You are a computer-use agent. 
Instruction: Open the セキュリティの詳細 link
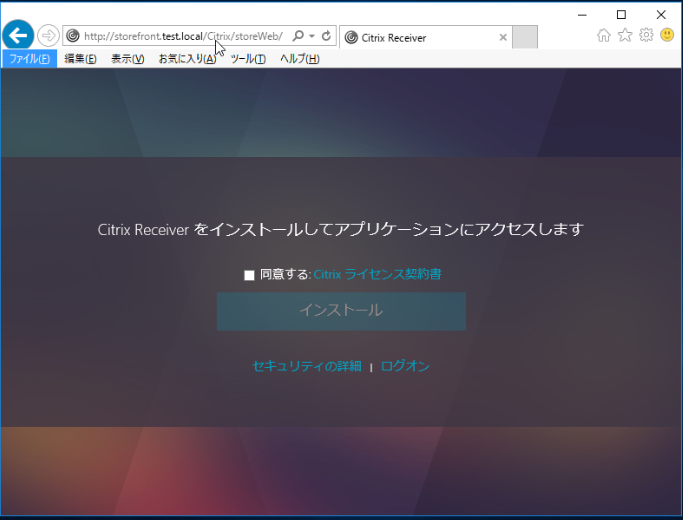307,366
